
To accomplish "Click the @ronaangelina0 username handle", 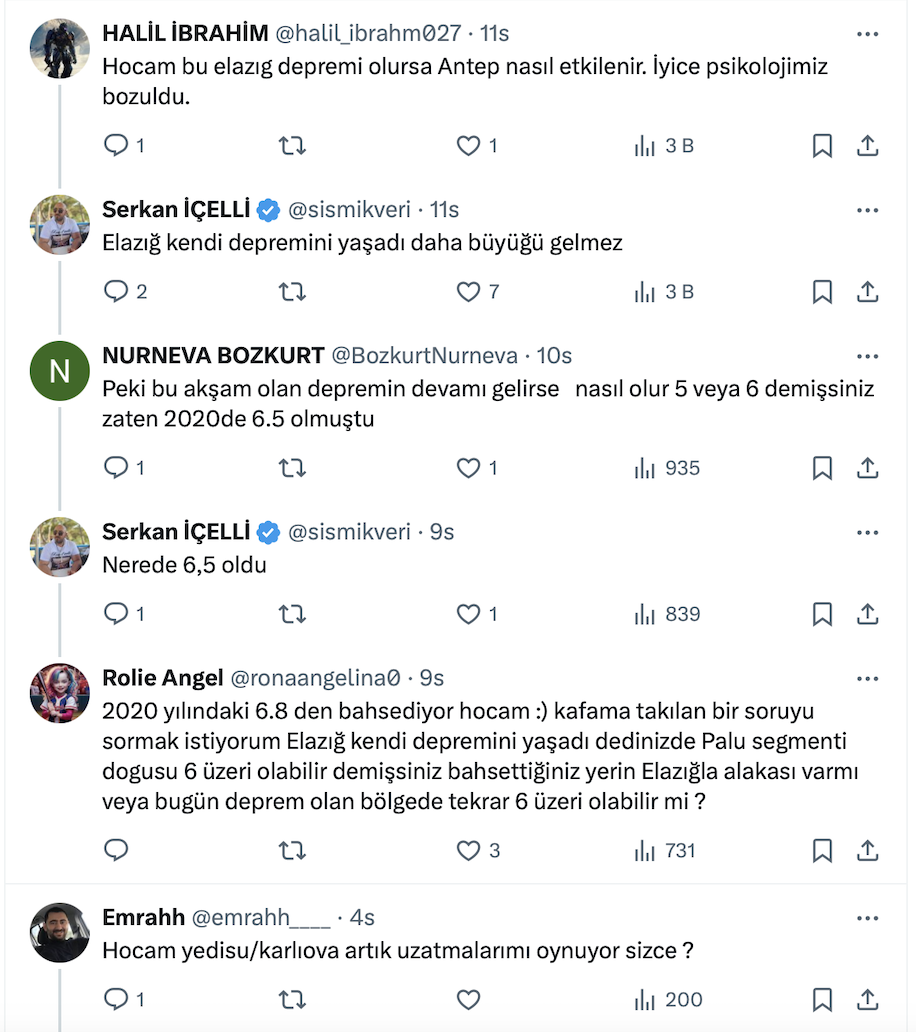I will coord(316,678).
